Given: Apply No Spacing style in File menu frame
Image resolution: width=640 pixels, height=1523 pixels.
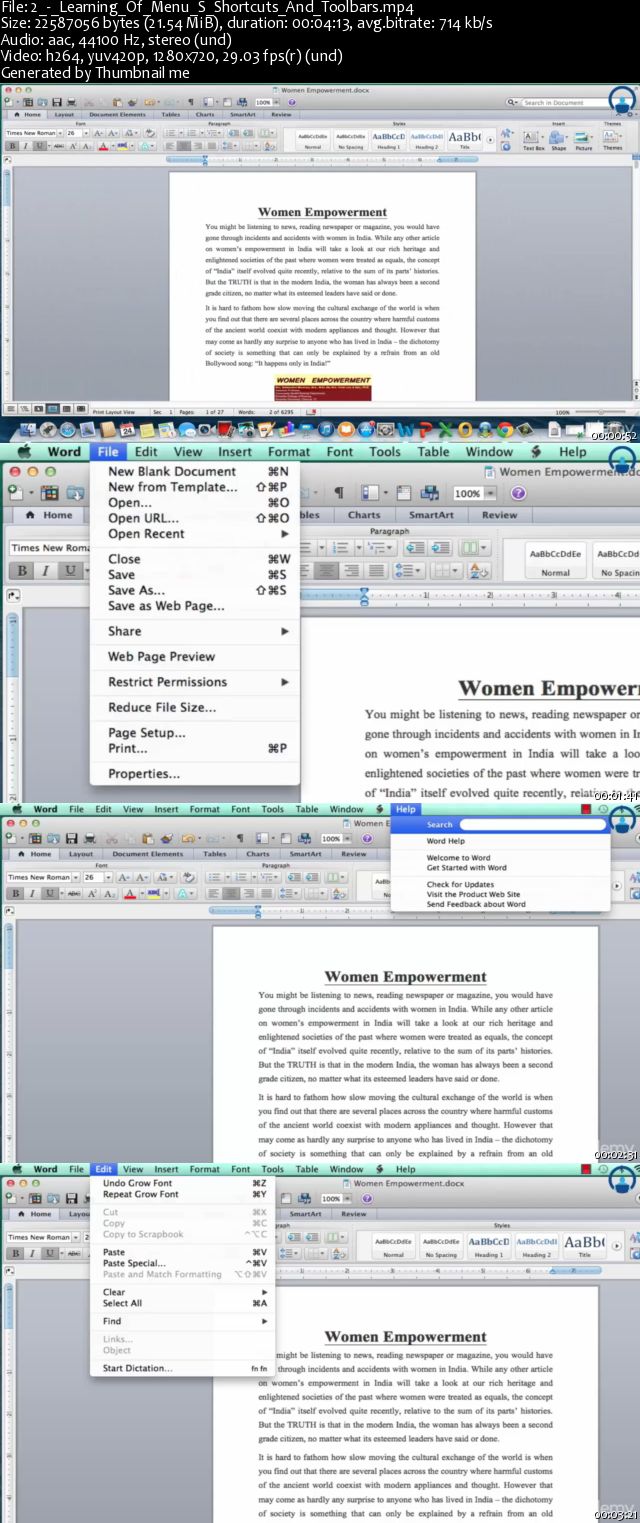Looking at the screenshot, I should (616, 560).
